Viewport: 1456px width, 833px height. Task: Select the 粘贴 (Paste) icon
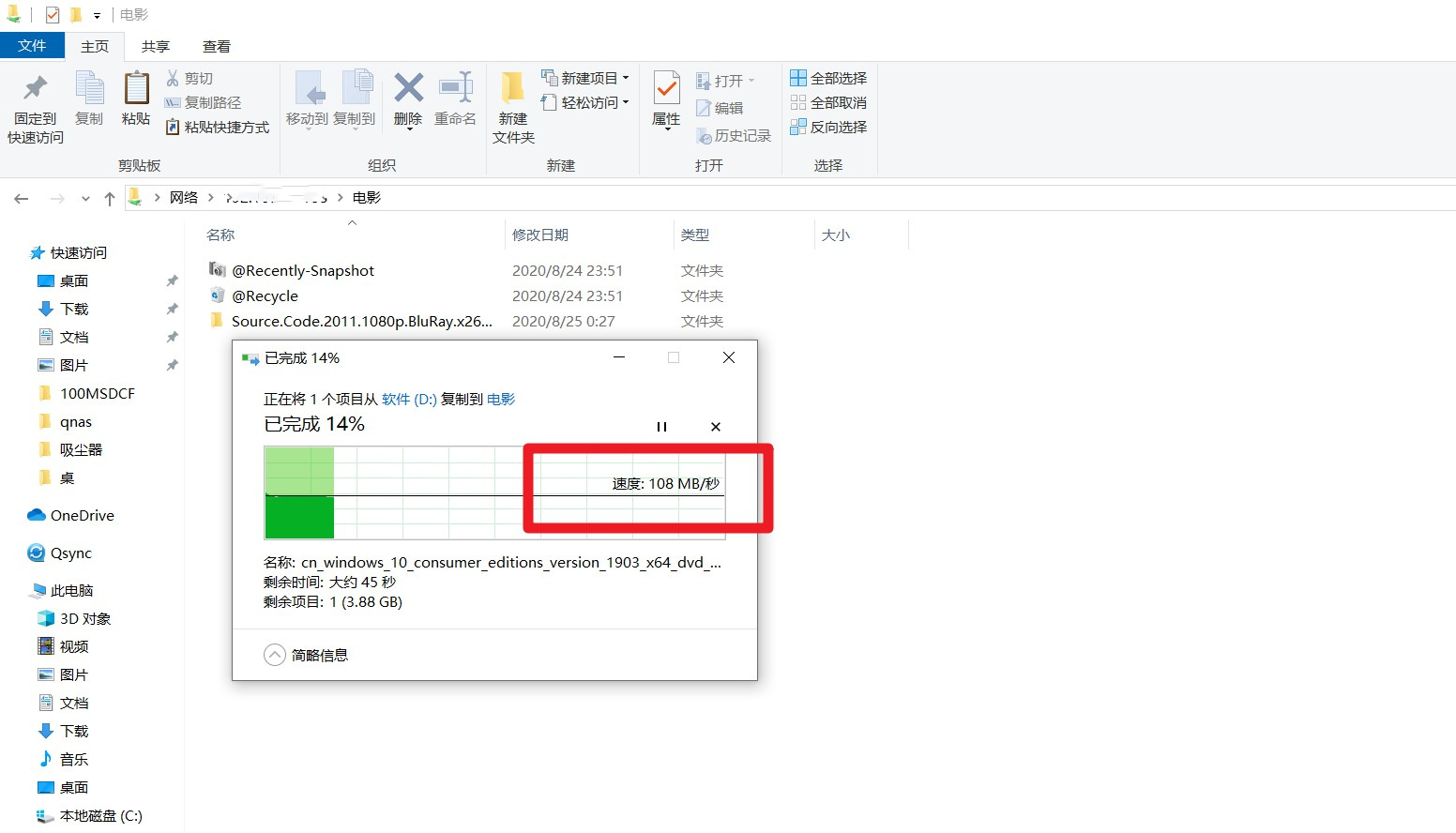tap(135, 98)
